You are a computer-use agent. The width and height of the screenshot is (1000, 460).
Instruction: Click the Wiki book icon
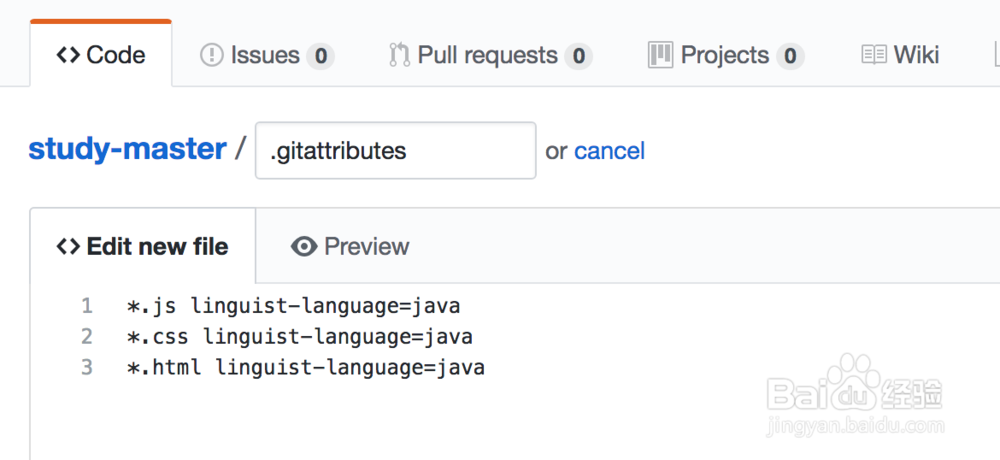874,55
